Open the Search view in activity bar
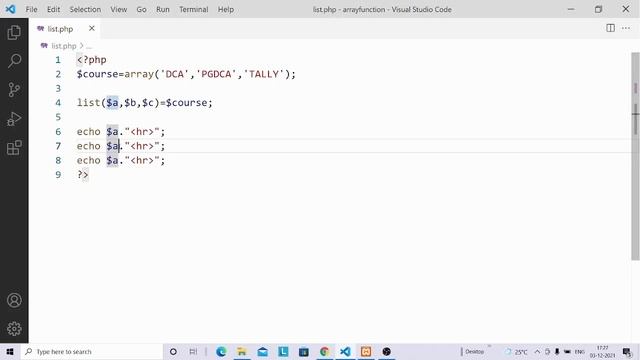This screenshot has height=360, width=640. coord(14,61)
